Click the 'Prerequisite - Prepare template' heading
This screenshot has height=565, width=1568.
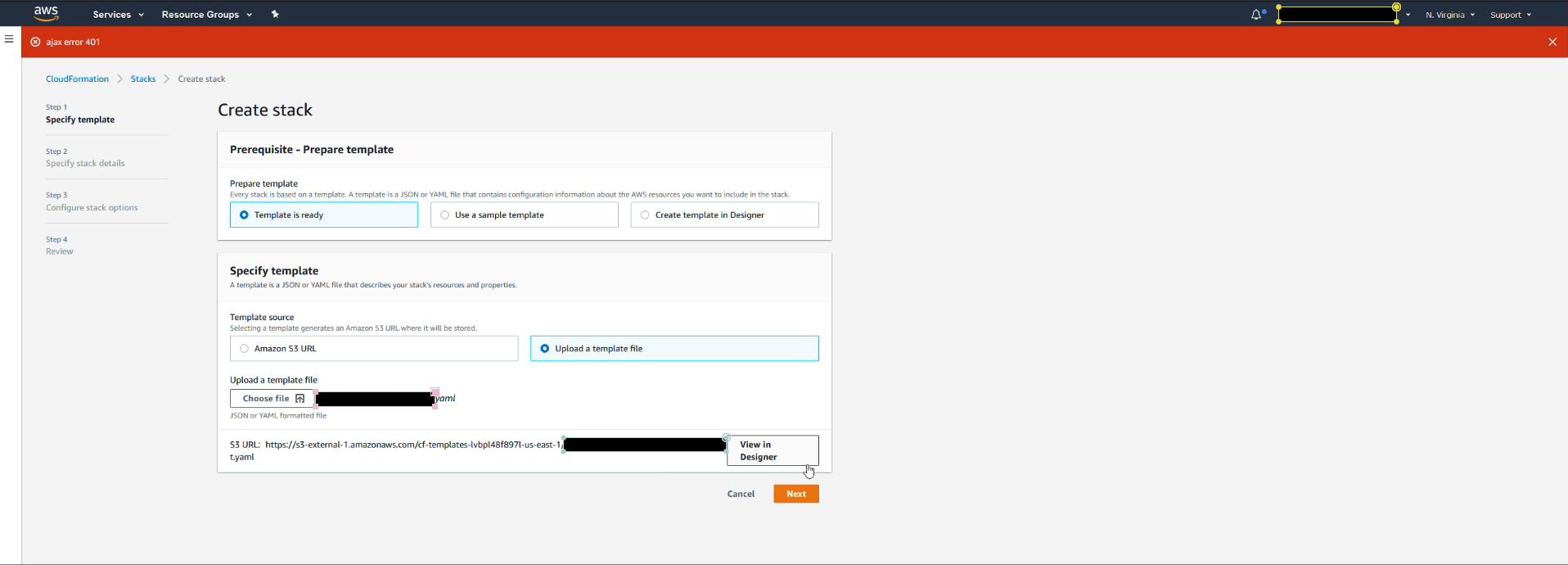pyautogui.click(x=312, y=149)
